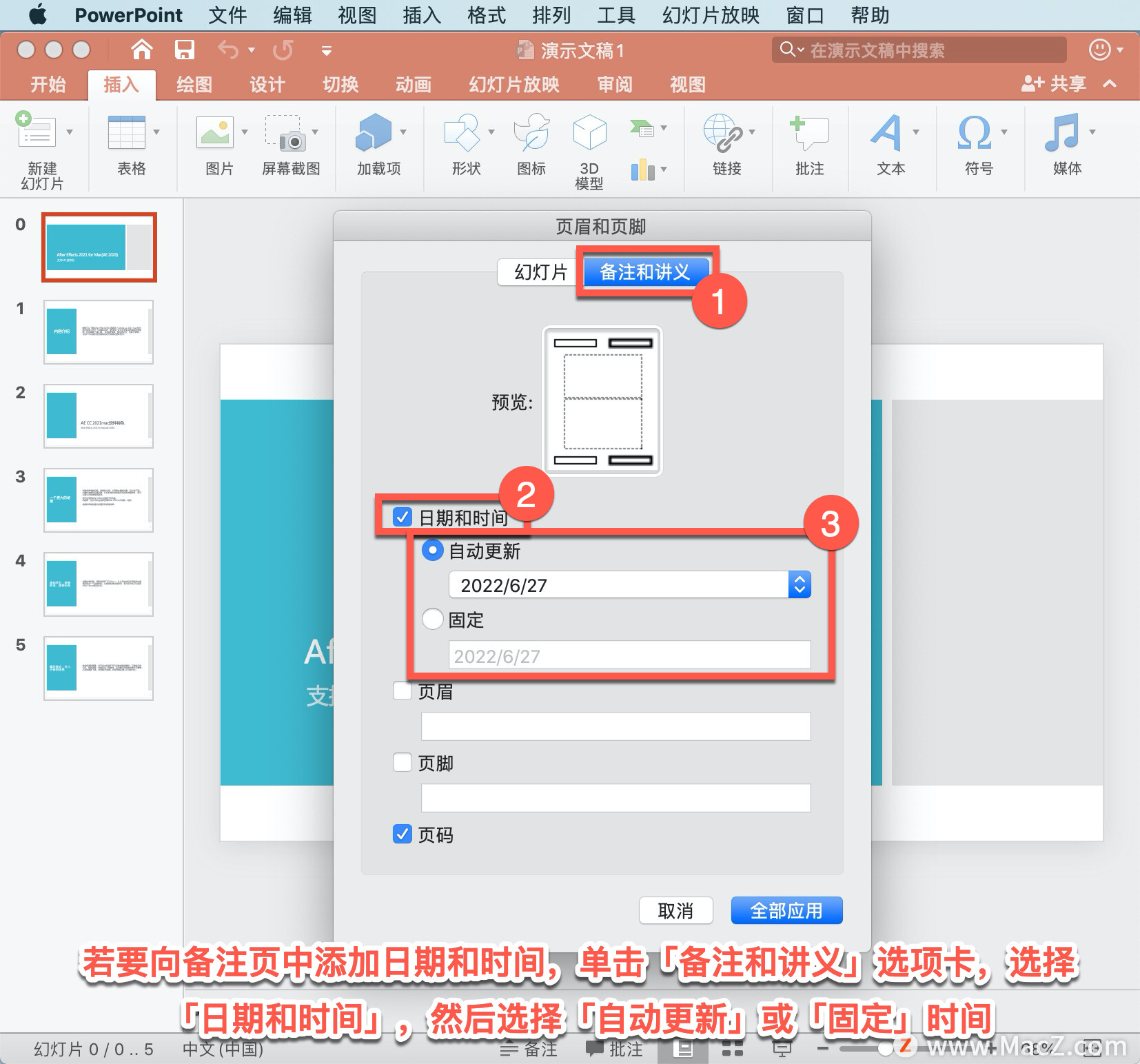This screenshot has width=1140, height=1064.
Task: Click the Save floppy disk icon
Action: pyautogui.click(x=184, y=50)
